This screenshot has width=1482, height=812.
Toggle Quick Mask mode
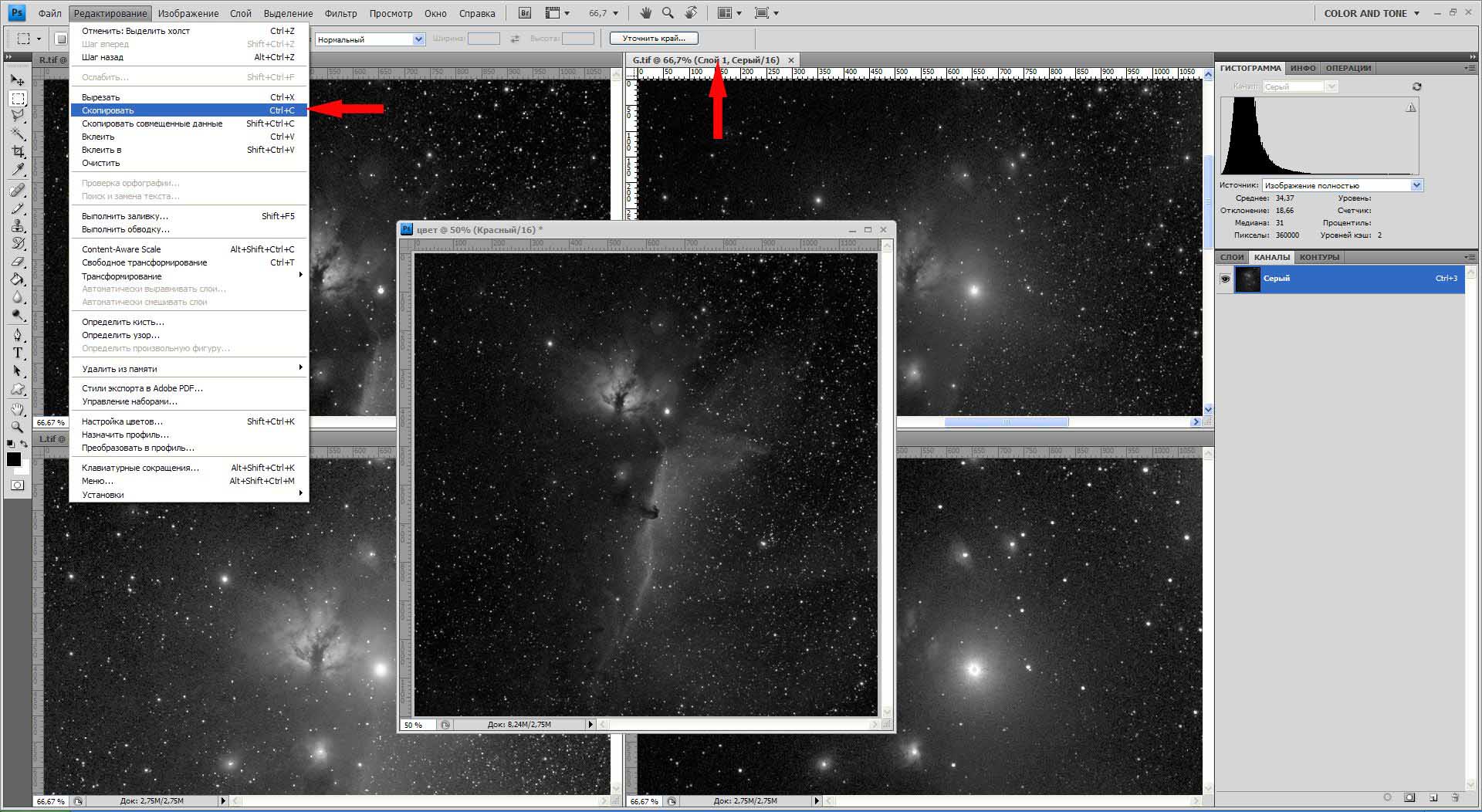(x=18, y=486)
